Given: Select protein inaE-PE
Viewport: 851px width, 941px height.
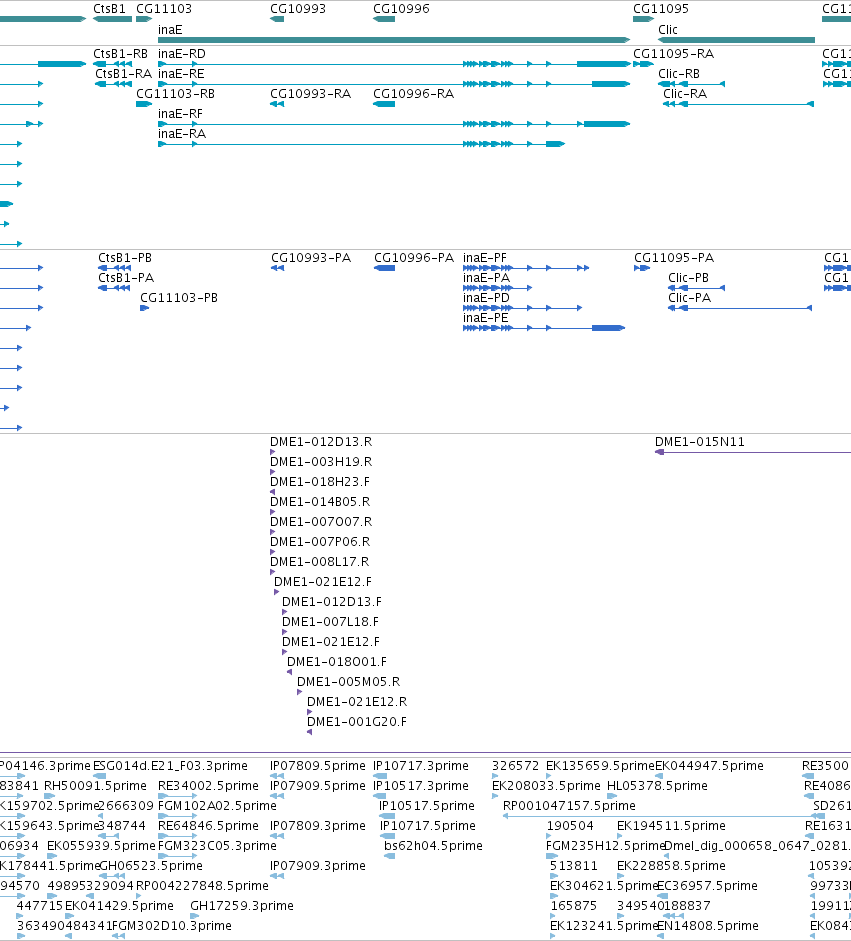Looking at the screenshot, I should 544,328.
